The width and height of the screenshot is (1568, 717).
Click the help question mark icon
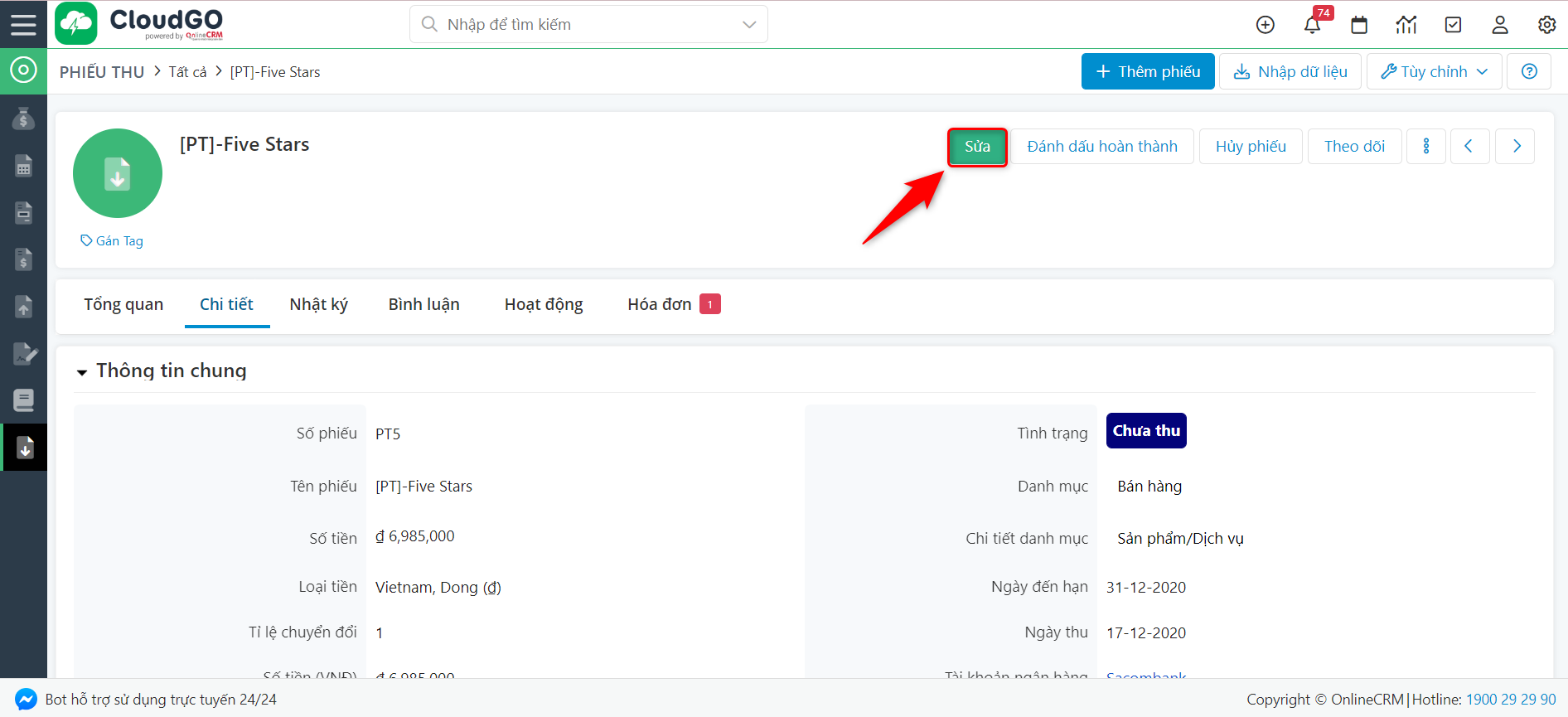1529,71
